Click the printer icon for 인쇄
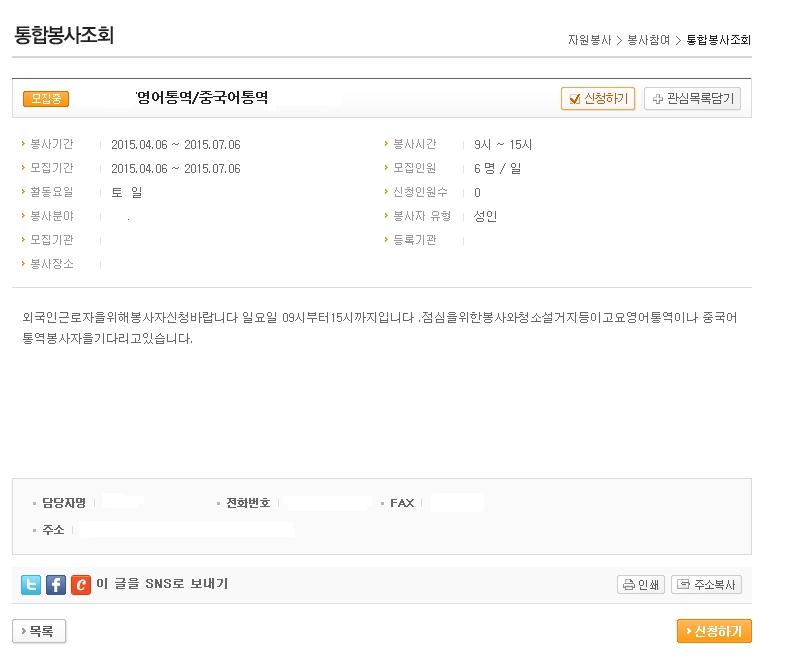This screenshot has width=788, height=660. (x=629, y=585)
